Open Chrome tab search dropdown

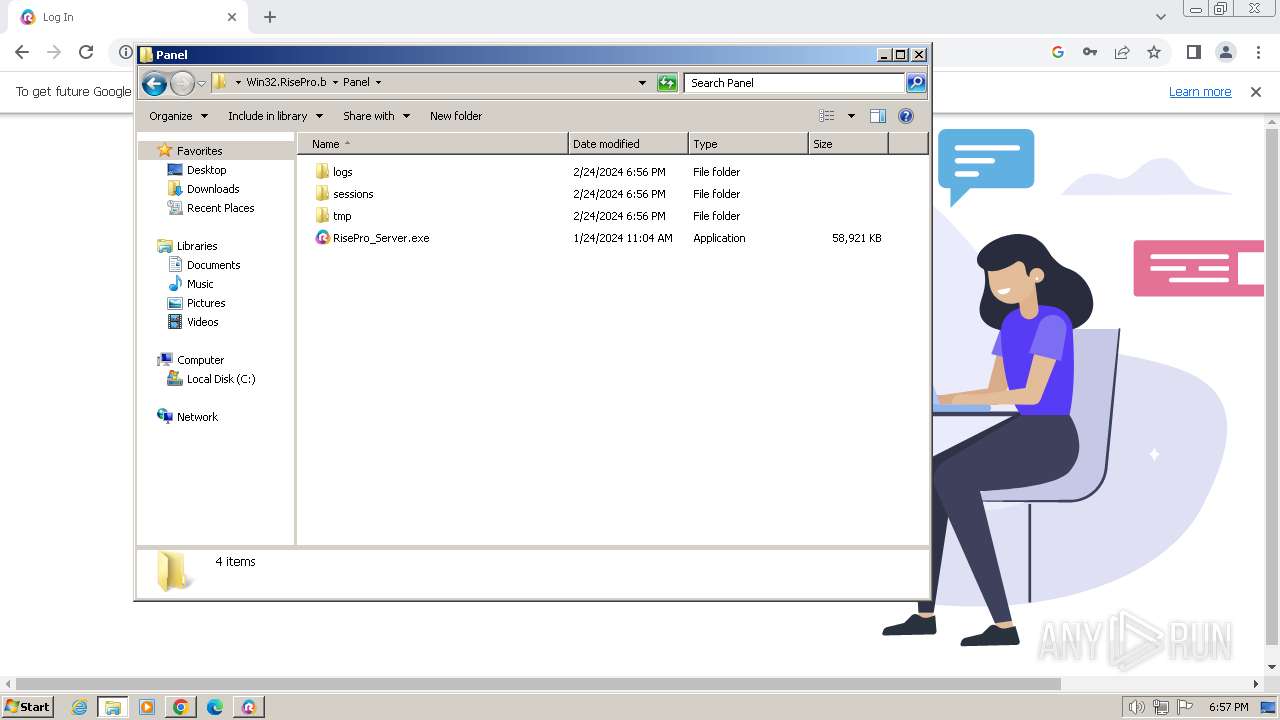(1161, 17)
